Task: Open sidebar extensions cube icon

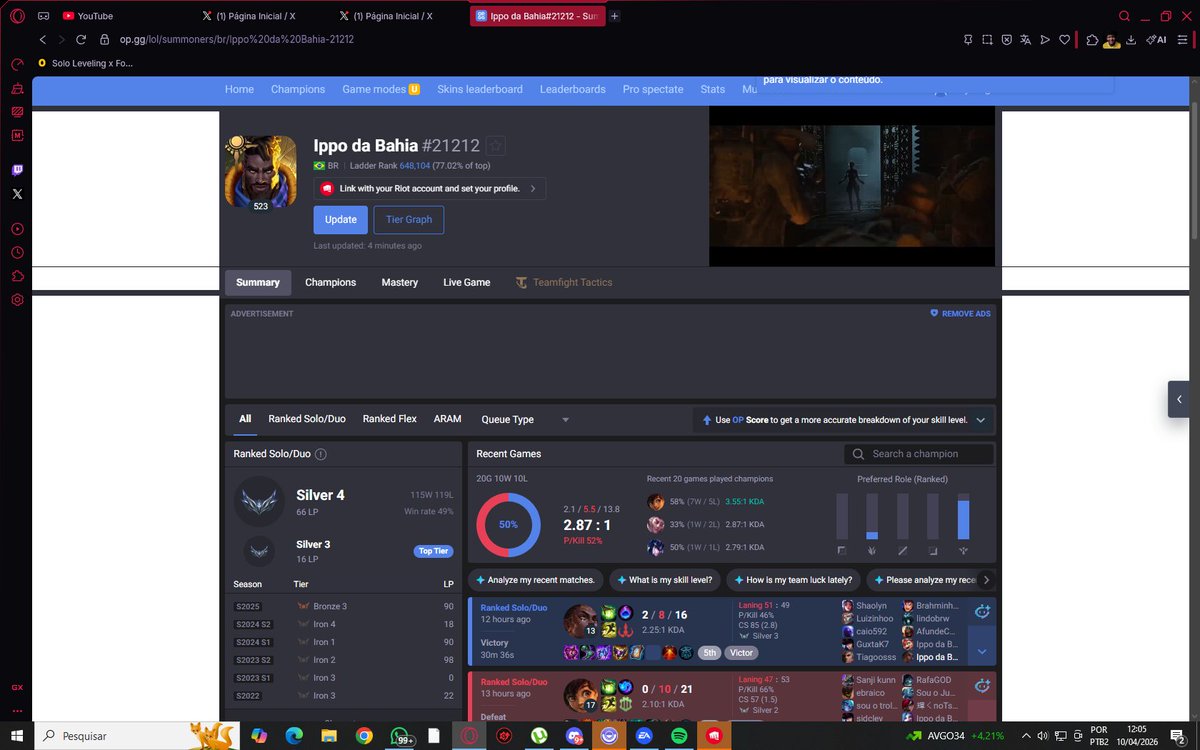Action: pos(17,276)
